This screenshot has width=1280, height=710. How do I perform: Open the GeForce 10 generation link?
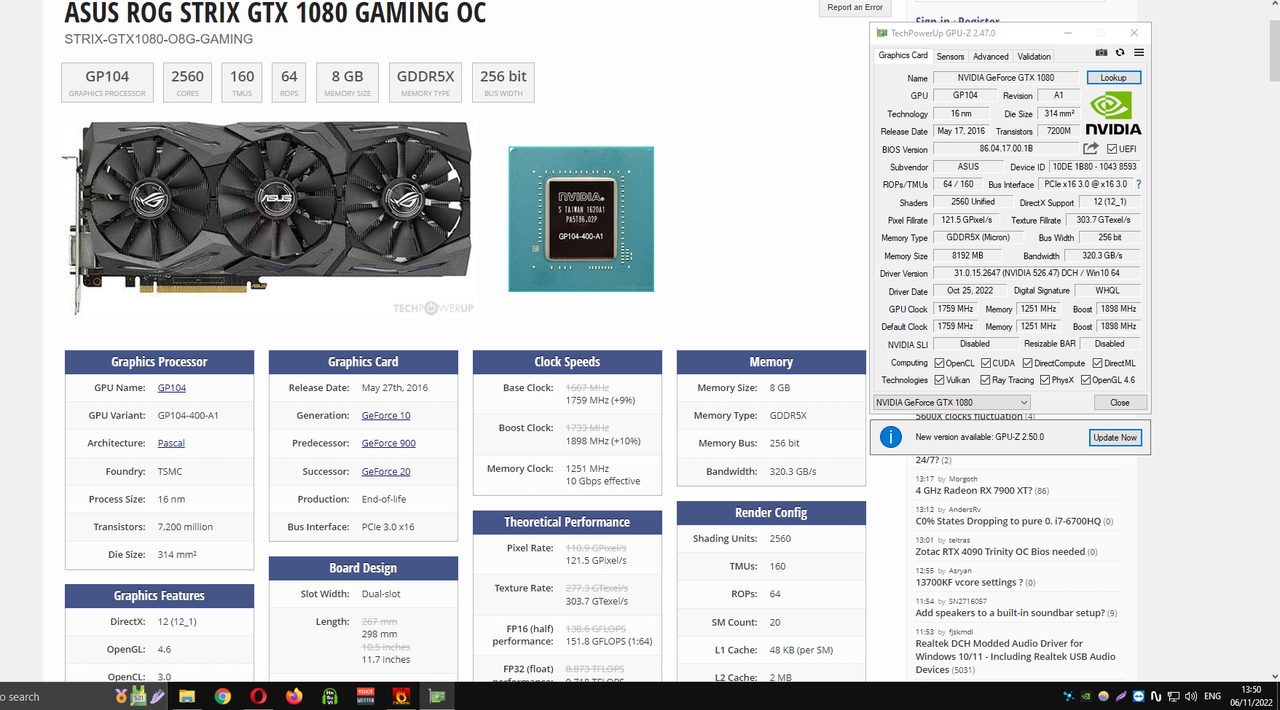click(386, 415)
